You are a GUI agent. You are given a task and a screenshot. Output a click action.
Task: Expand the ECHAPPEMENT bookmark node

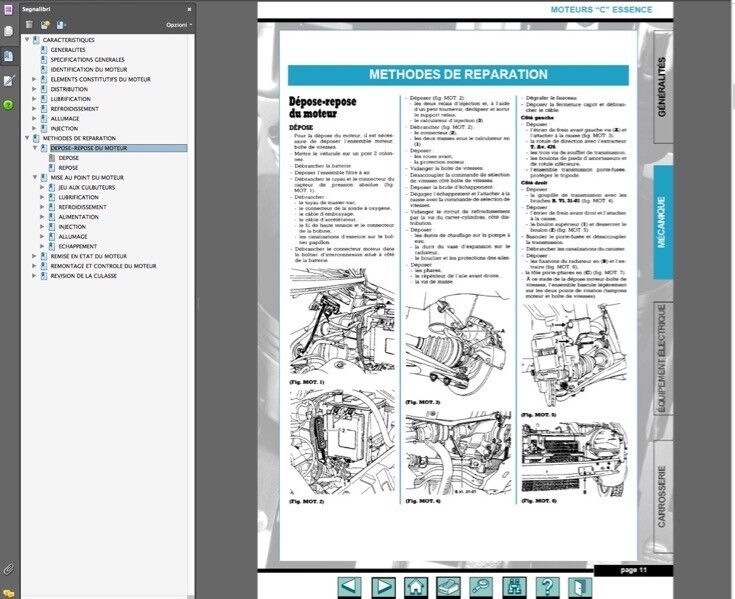(x=42, y=246)
